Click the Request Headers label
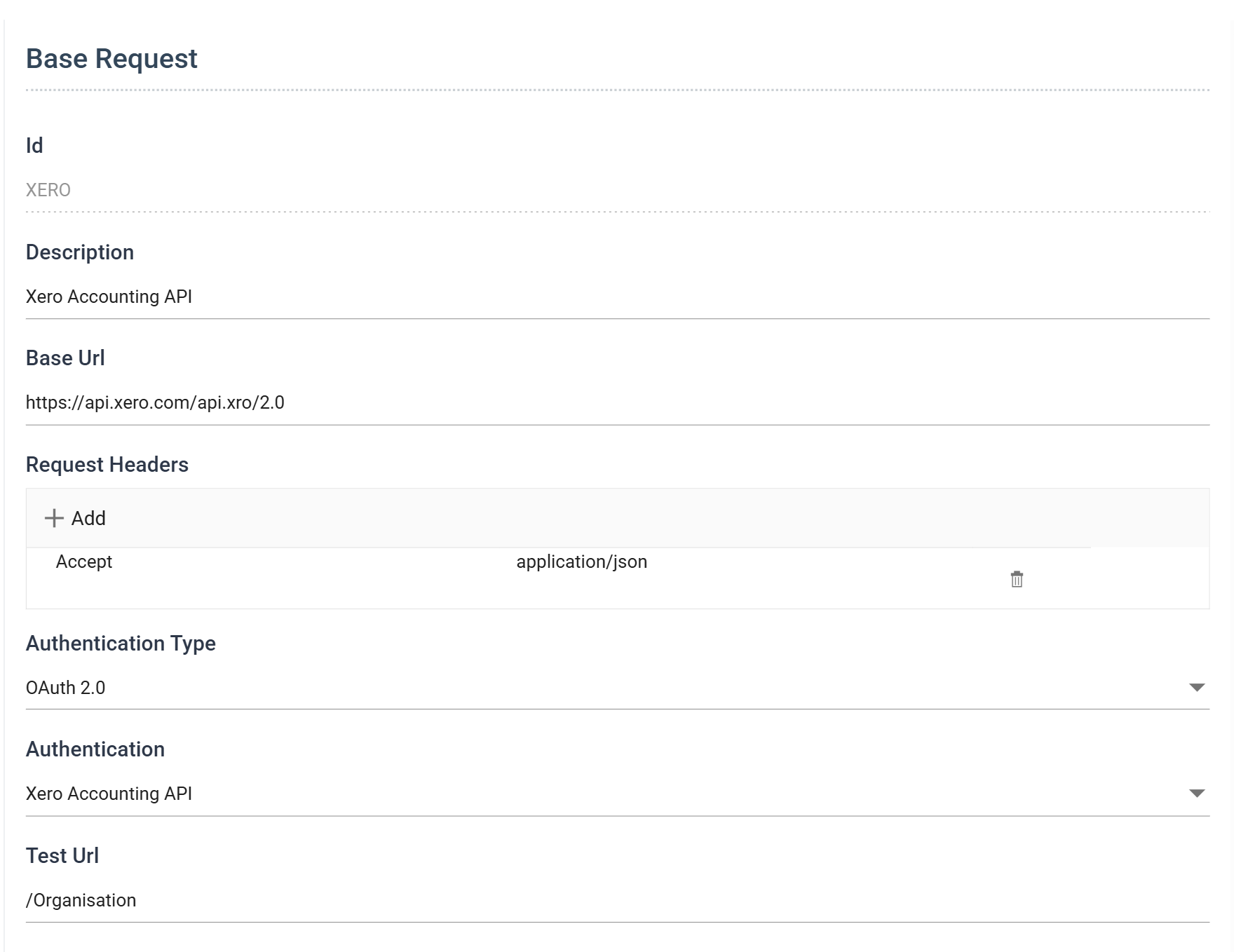 point(107,465)
